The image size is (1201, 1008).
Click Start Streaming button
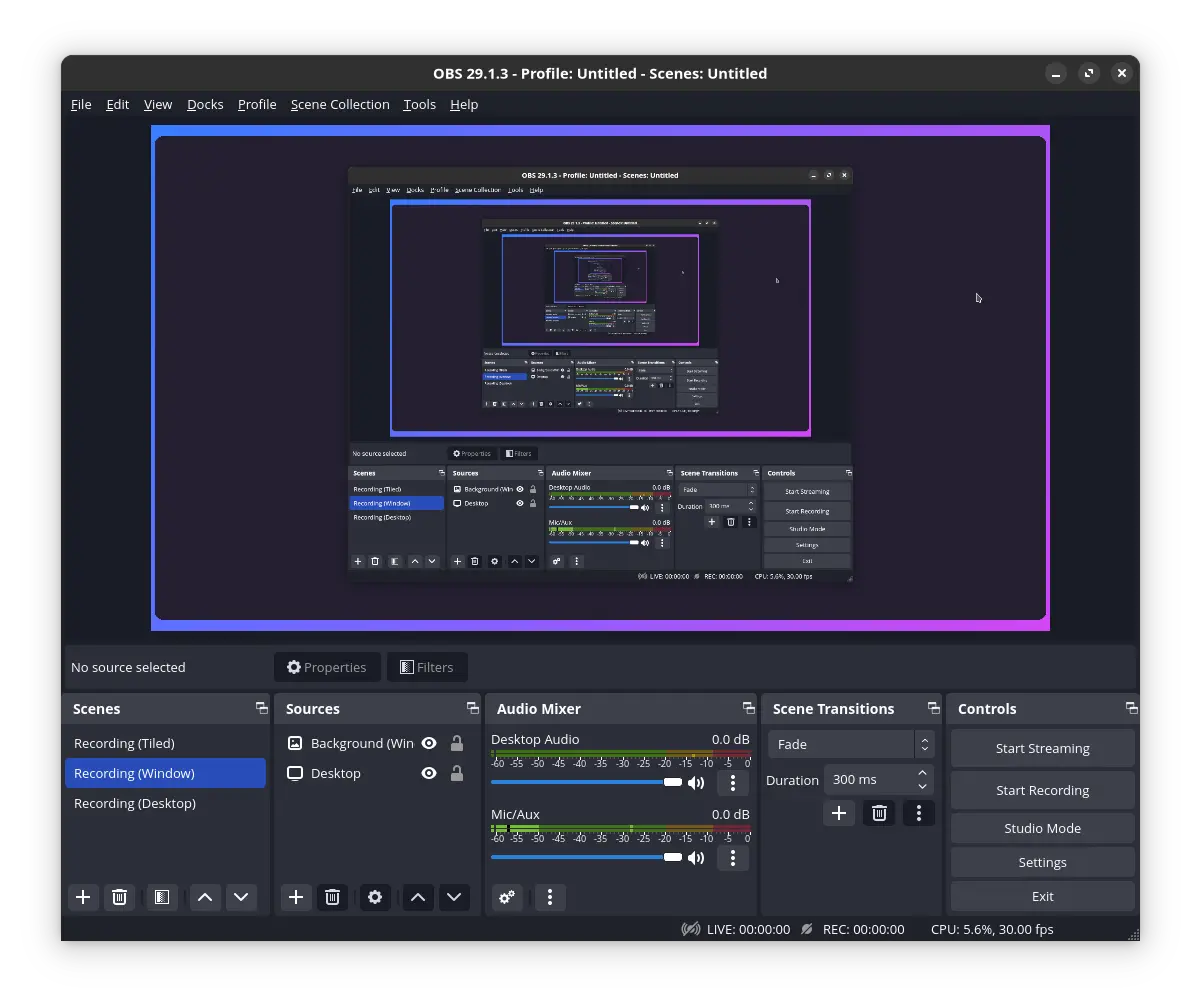click(x=1043, y=748)
